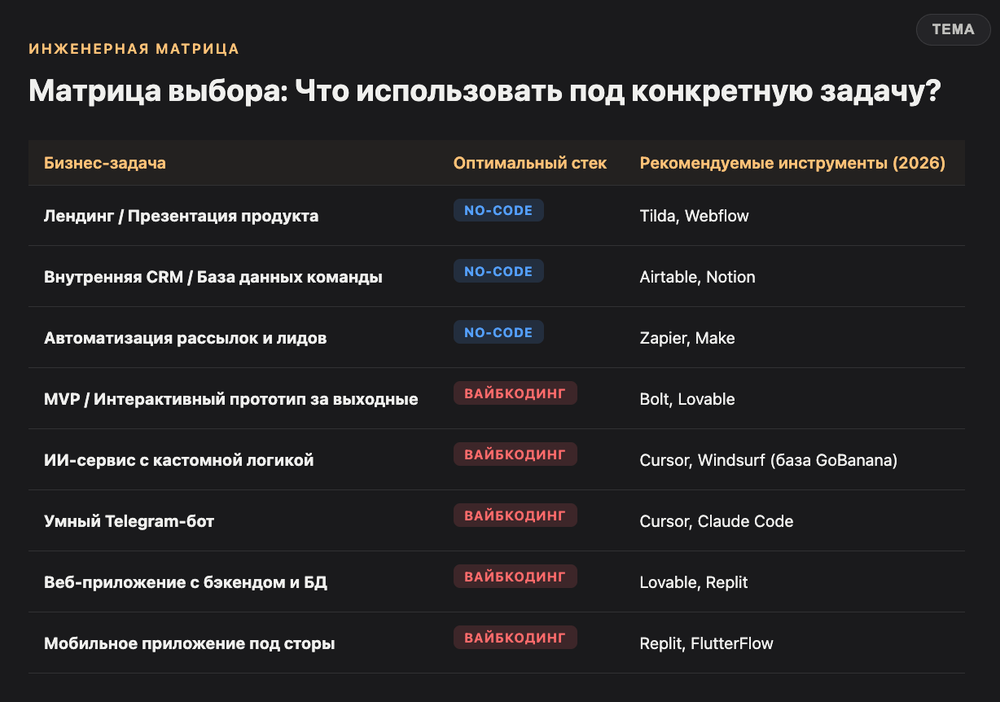Screen dimensions: 1000x702
Task: Select 'Мобильное приложение под сторы'
Action: 189,644
